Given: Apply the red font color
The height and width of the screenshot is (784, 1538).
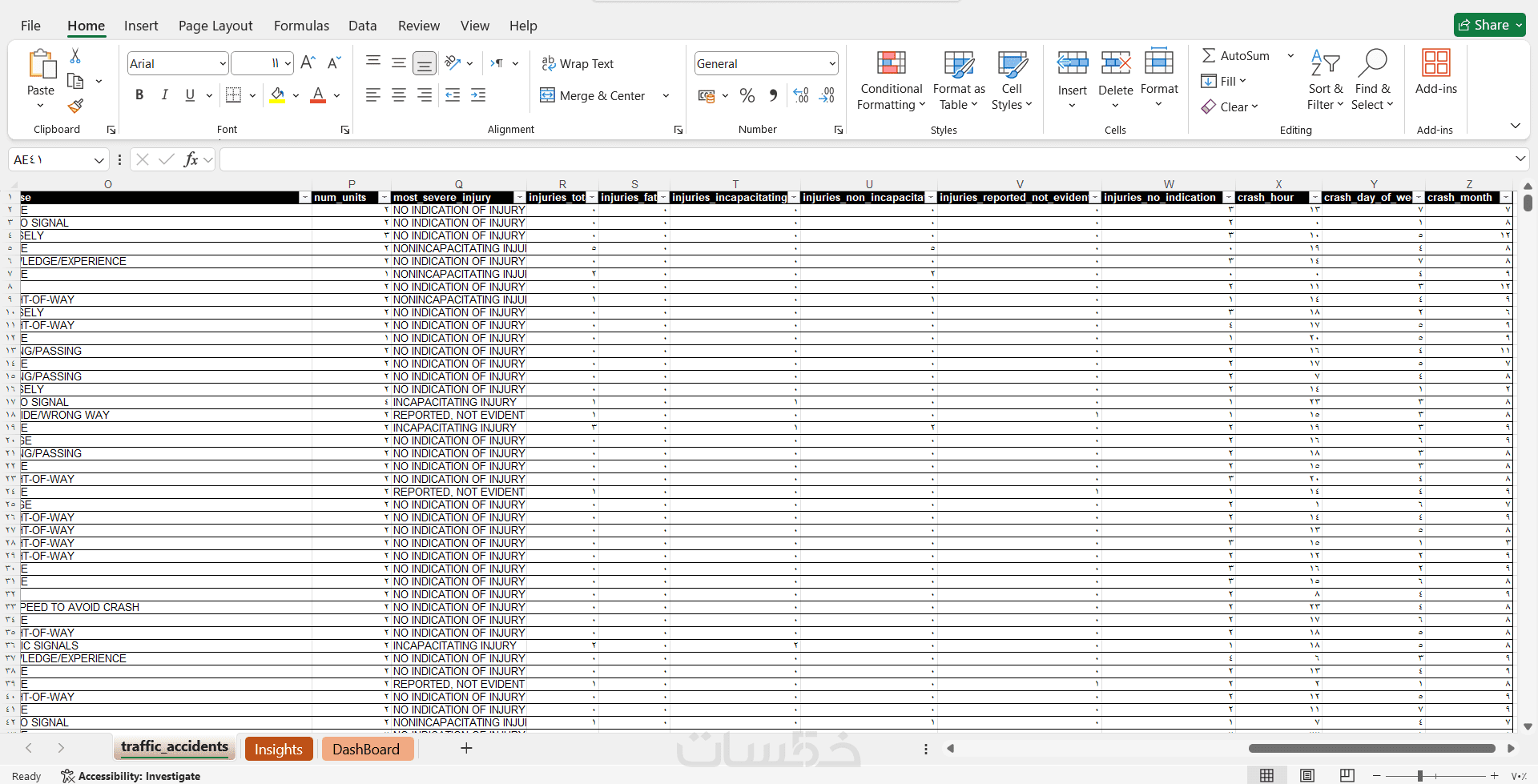Looking at the screenshot, I should [318, 95].
